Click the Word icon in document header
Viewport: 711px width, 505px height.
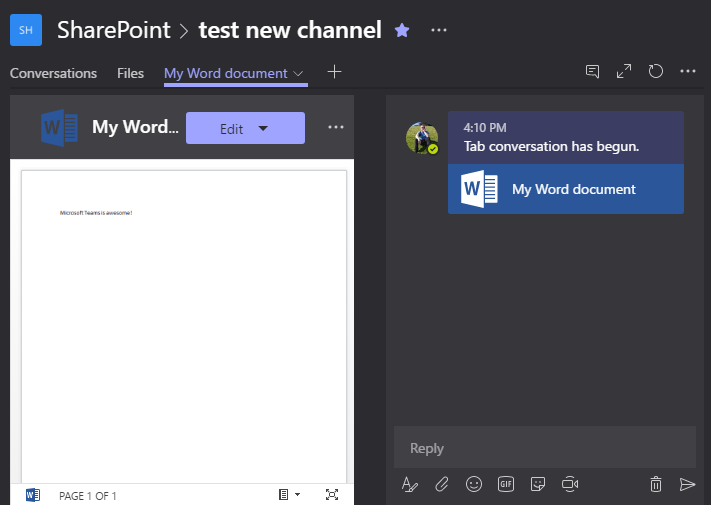pos(59,127)
